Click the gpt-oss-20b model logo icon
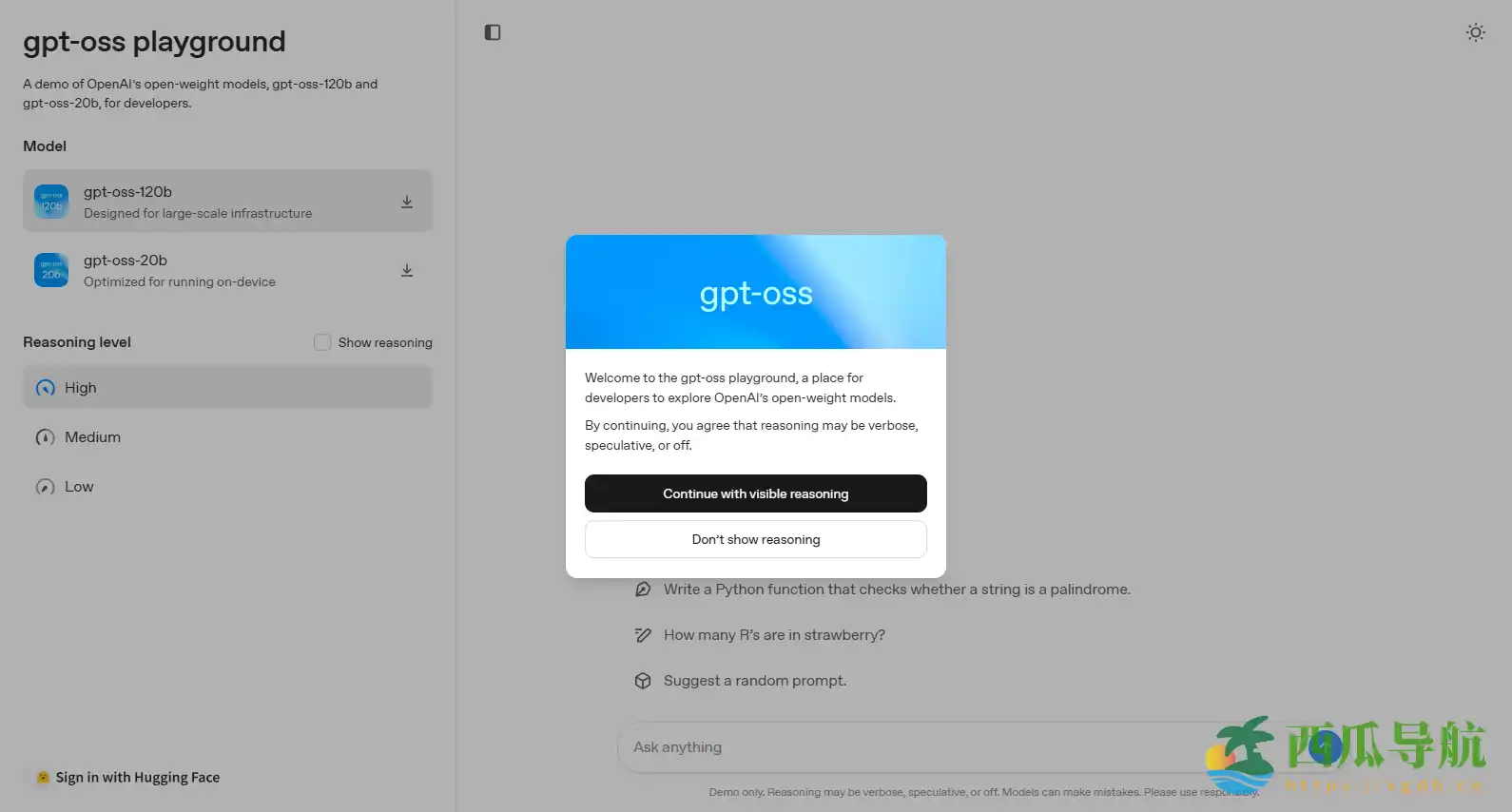 51,270
